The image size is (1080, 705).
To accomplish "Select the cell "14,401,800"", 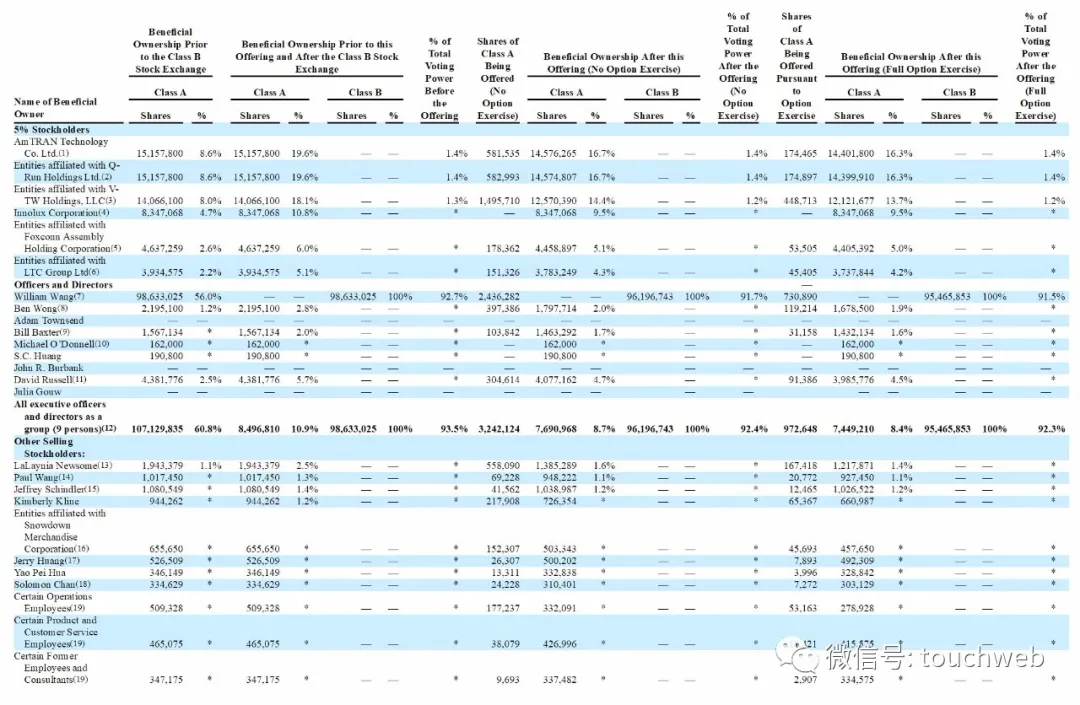I will click(x=851, y=154).
